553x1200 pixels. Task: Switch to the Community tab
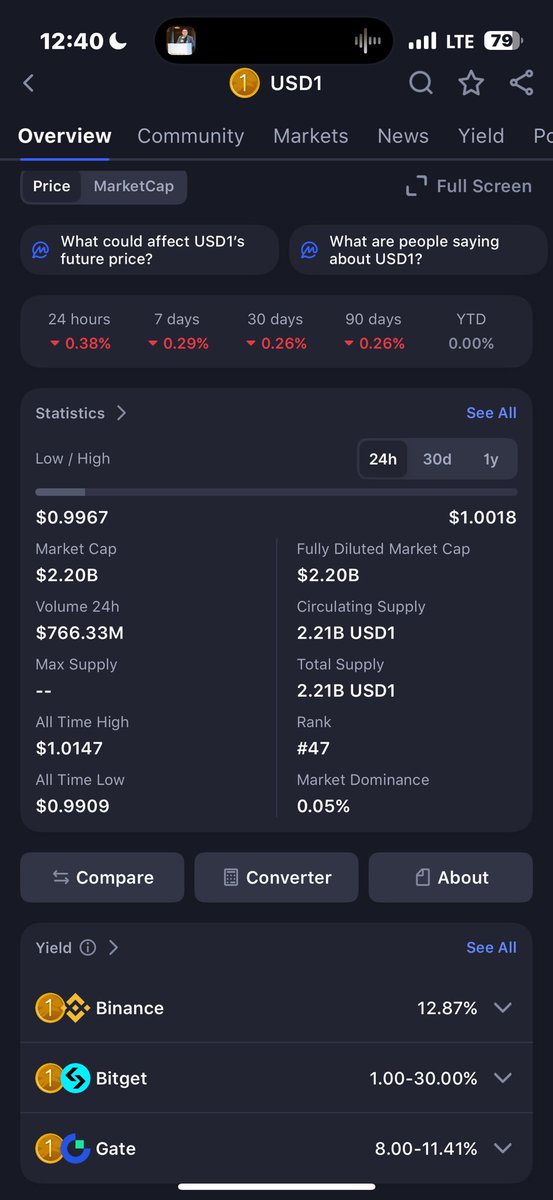pyautogui.click(x=191, y=136)
